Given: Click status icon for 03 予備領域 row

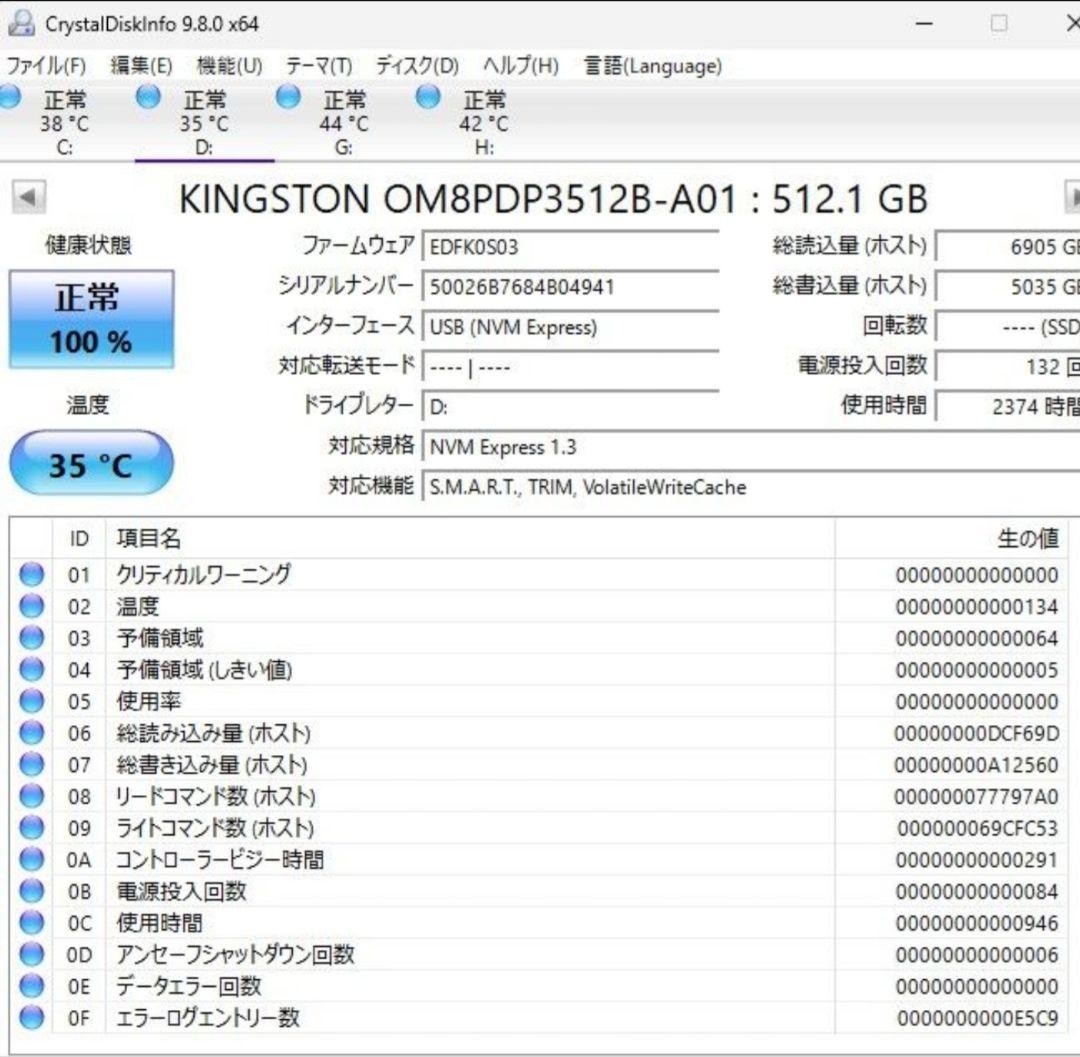Looking at the screenshot, I should [32, 638].
